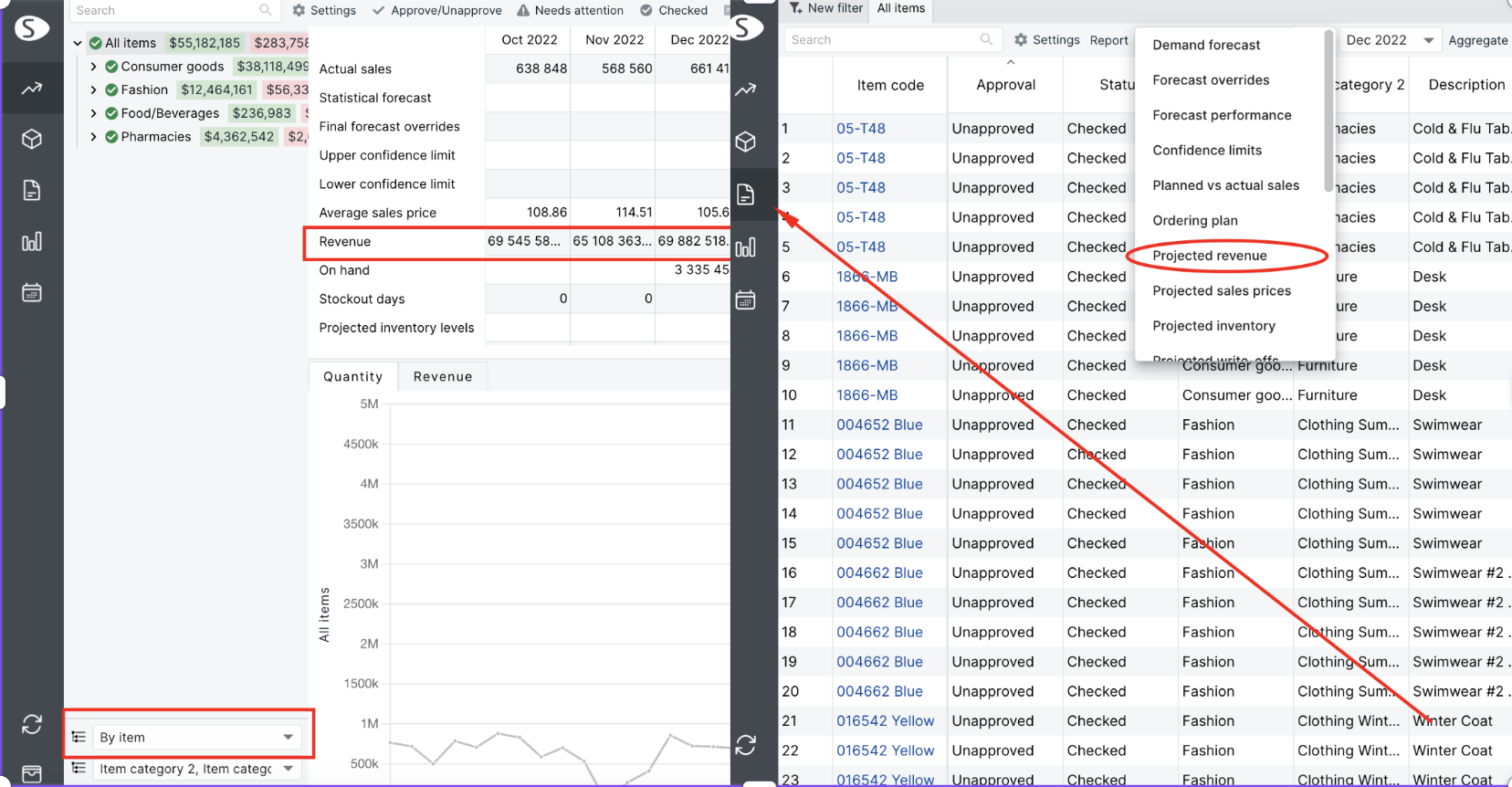
Task: Open bar chart dashboard icon in left sidebar
Action: [32, 241]
